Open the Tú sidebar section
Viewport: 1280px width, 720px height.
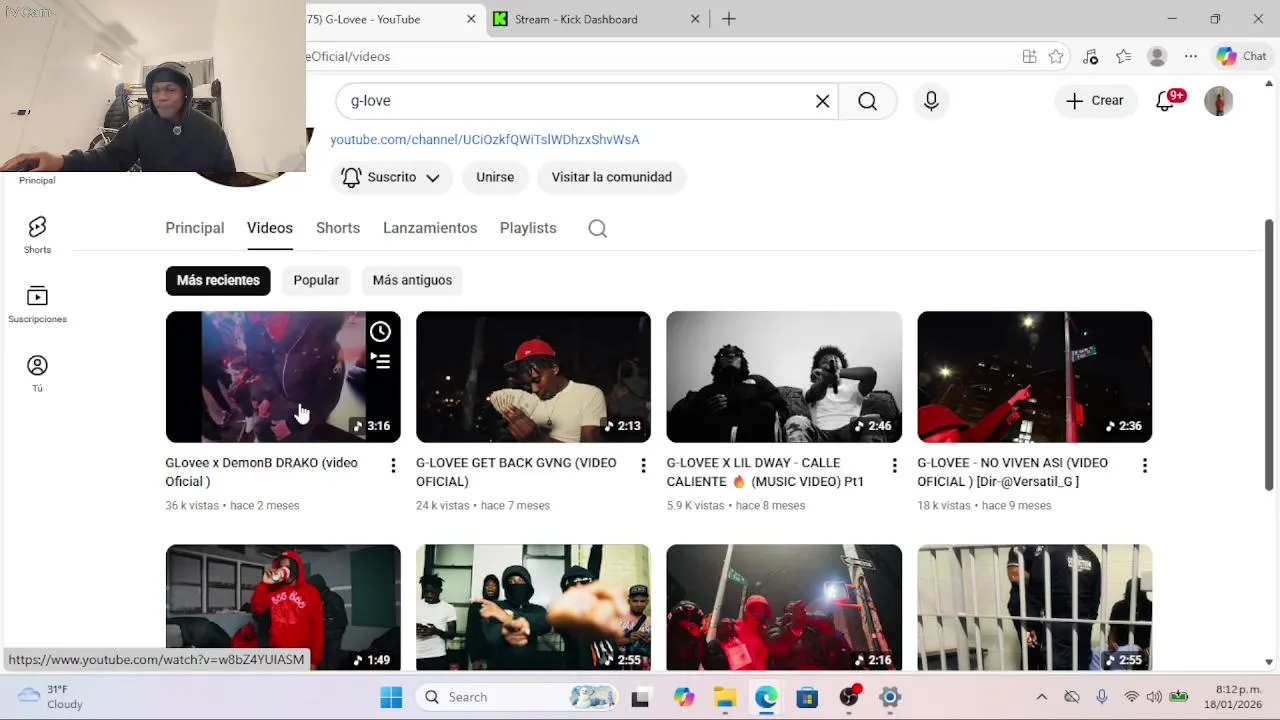[x=37, y=373]
